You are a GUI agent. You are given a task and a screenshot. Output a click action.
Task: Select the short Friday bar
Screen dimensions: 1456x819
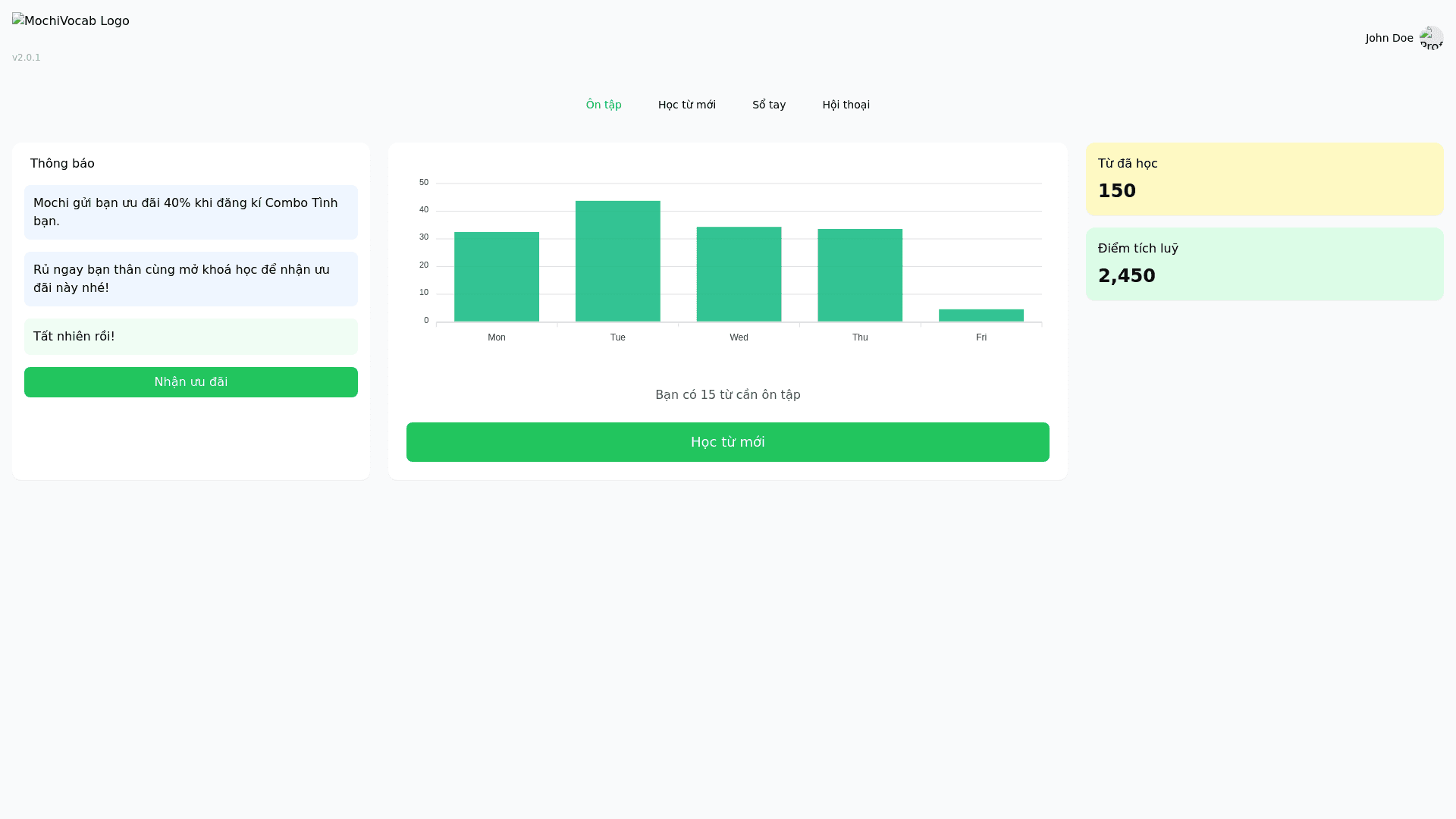981,315
